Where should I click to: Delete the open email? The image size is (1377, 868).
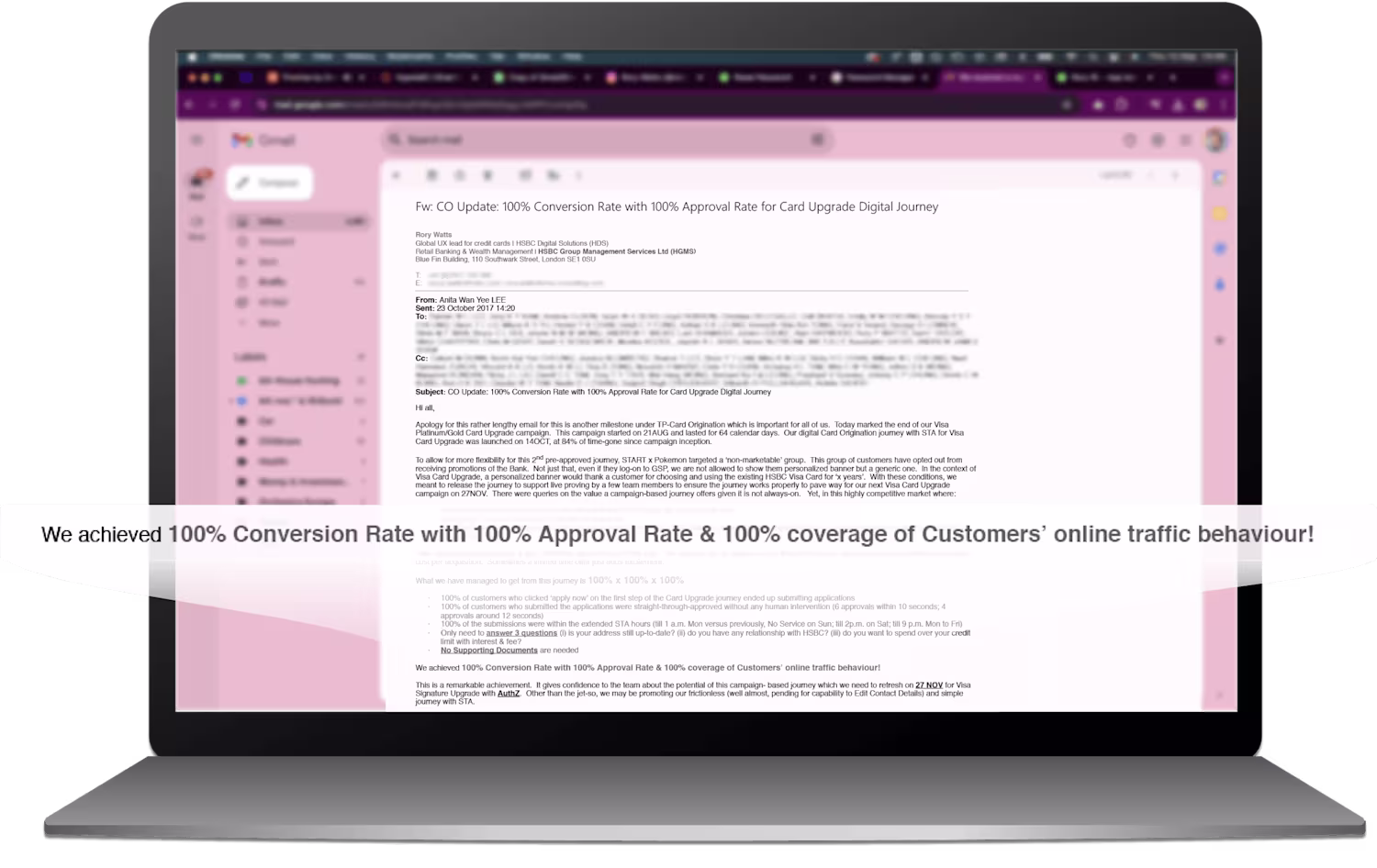pyautogui.click(x=487, y=175)
